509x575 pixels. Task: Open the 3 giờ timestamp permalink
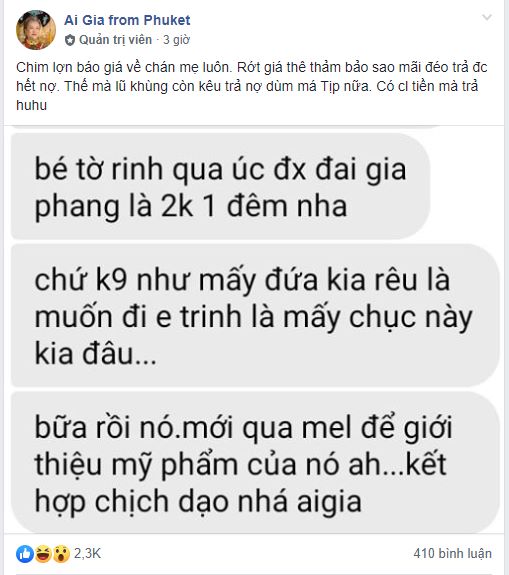pos(176,40)
